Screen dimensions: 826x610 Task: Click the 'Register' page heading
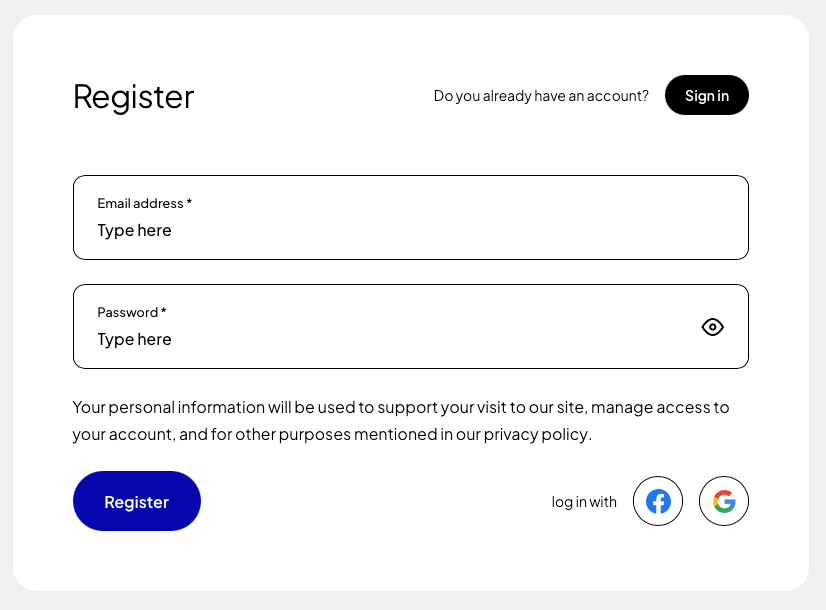[x=133, y=97]
